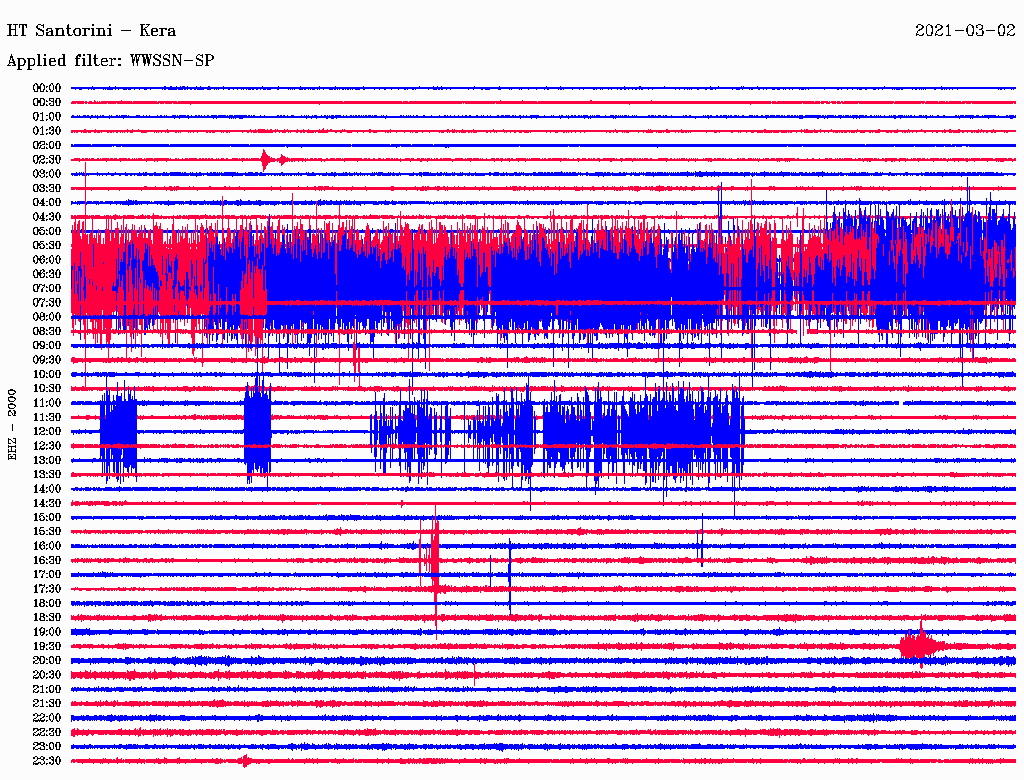Select the 00:30 time label
The height and width of the screenshot is (780, 1024).
point(47,102)
